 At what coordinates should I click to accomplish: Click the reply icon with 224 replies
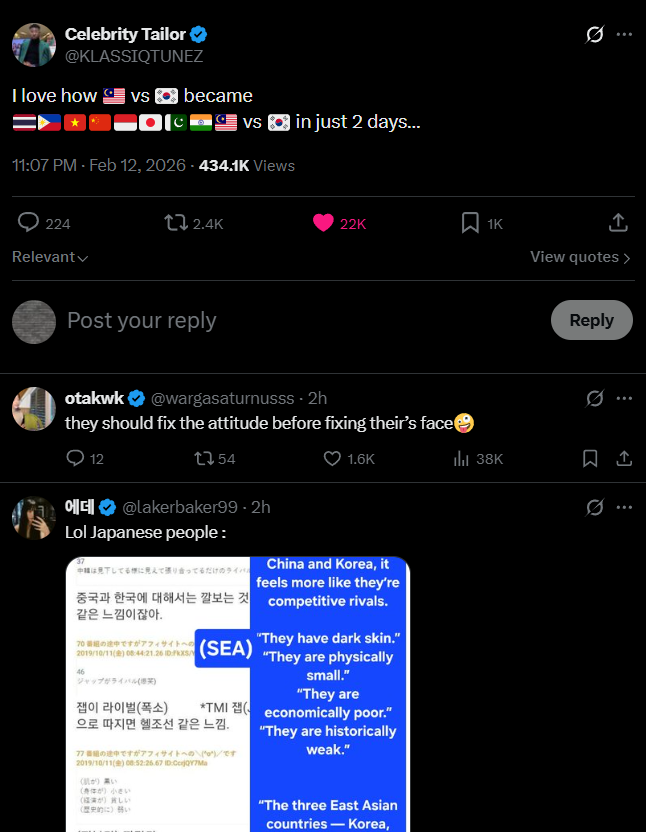(x=29, y=223)
